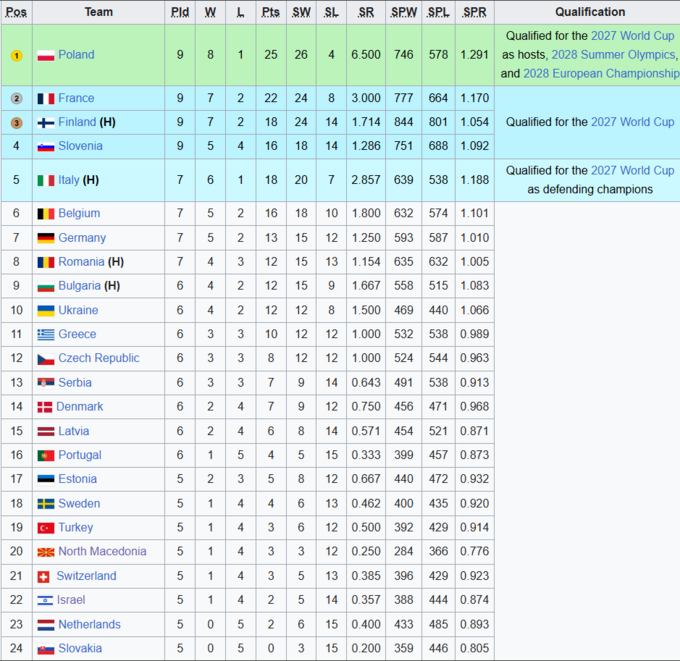Open the Netherlands team link
680x661 pixels.
pyautogui.click(x=89, y=624)
